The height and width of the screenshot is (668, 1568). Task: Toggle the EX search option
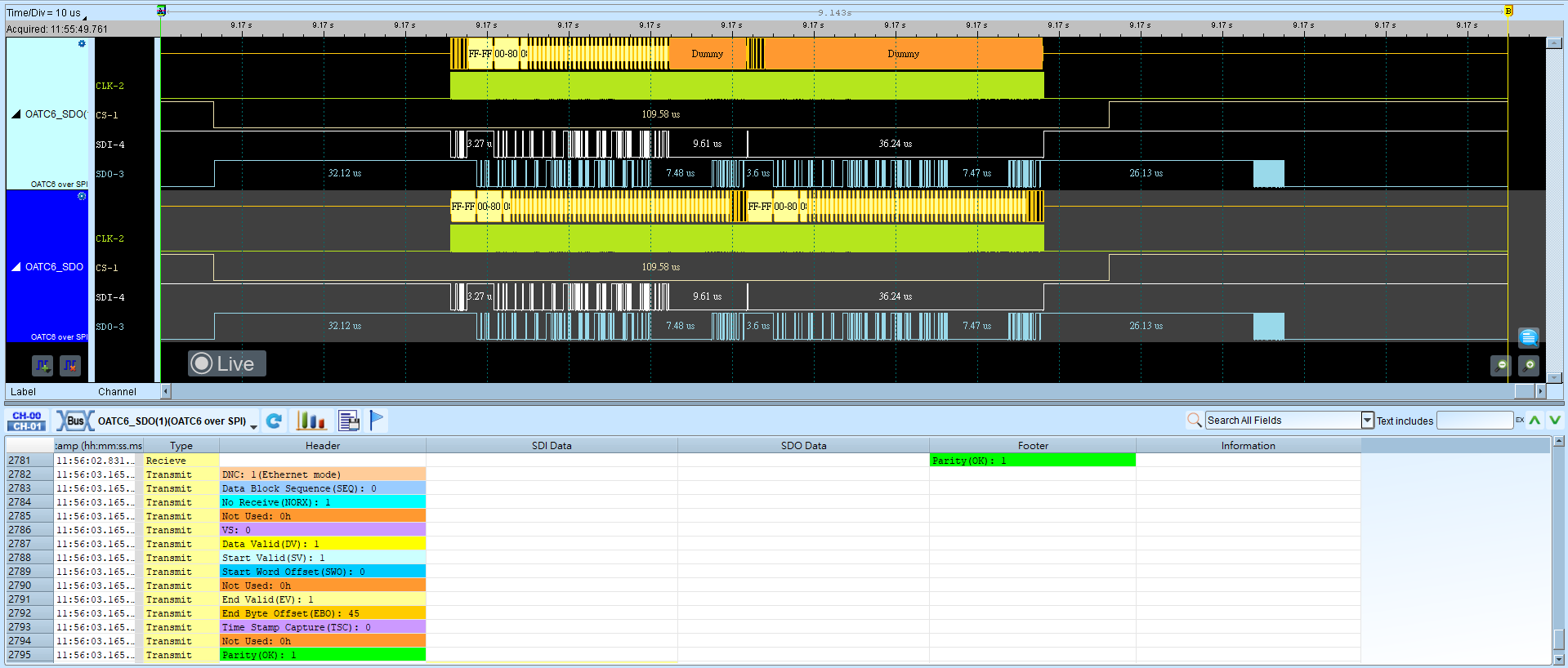(x=1520, y=420)
